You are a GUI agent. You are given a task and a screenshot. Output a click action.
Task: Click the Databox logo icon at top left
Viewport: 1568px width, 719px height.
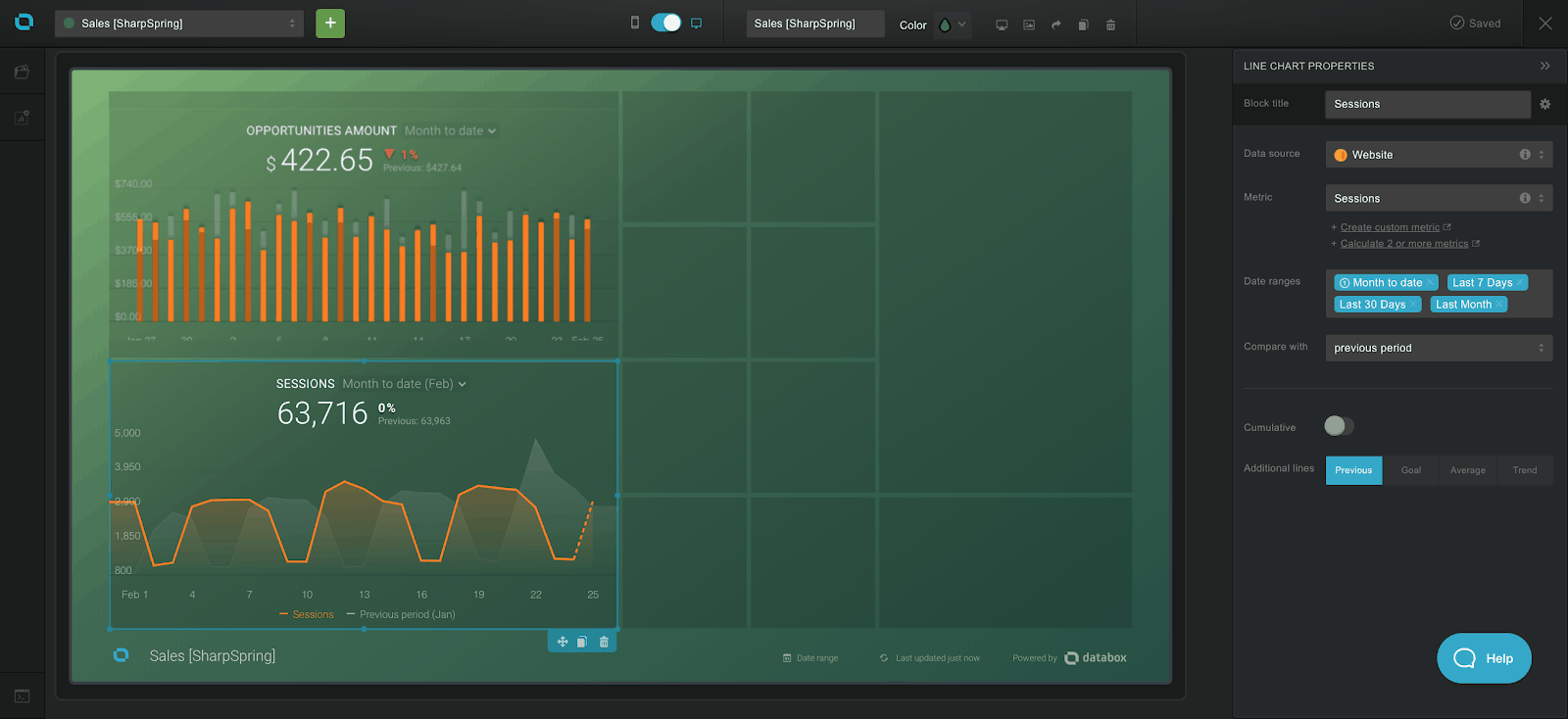24,23
